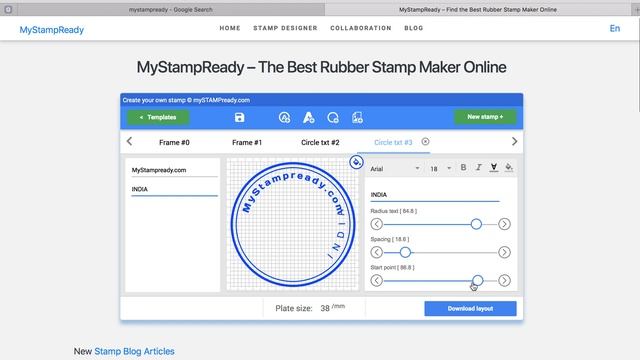This screenshot has height=360, width=640.
Task: Open the Arial font dropdown
Action: (x=395, y=169)
